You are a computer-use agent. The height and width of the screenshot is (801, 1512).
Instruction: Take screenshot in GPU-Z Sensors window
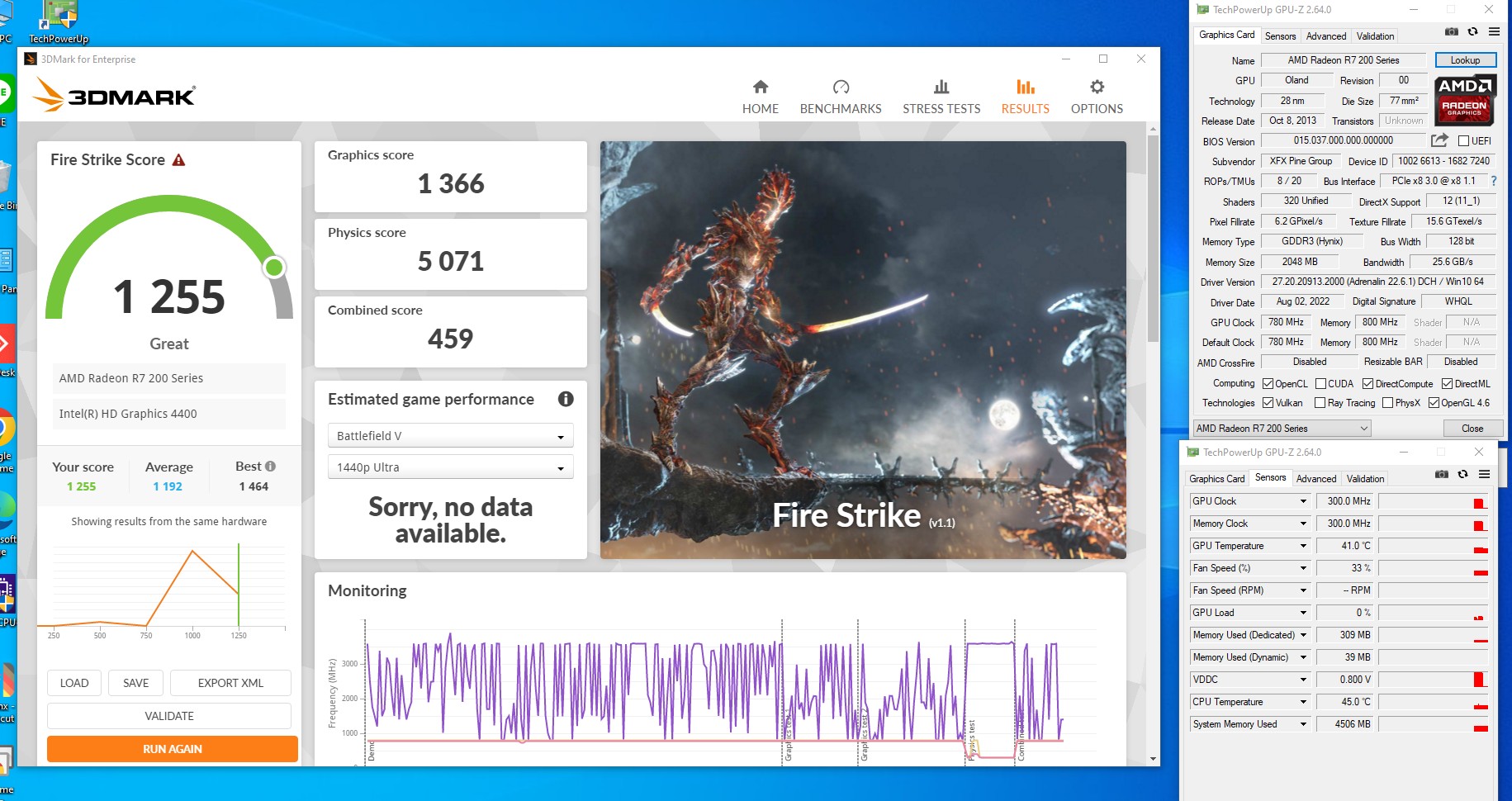[1441, 475]
